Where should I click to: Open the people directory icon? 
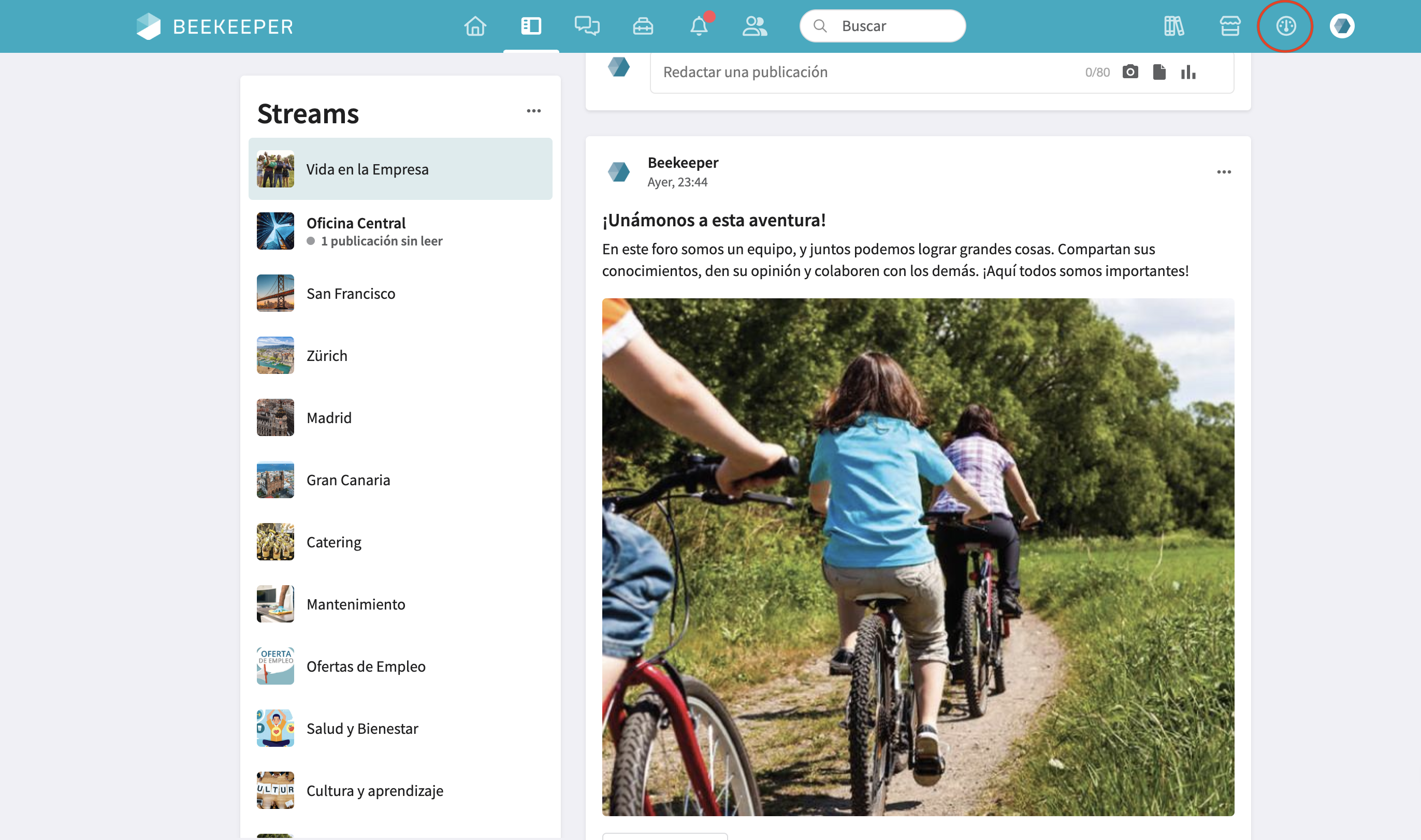[x=755, y=26]
